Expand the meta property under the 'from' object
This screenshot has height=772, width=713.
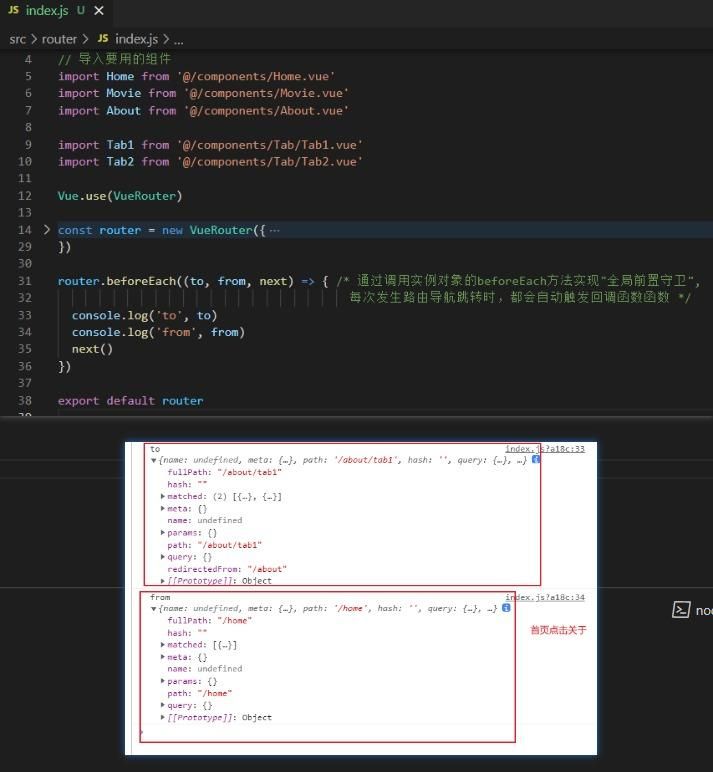[x=163, y=657]
